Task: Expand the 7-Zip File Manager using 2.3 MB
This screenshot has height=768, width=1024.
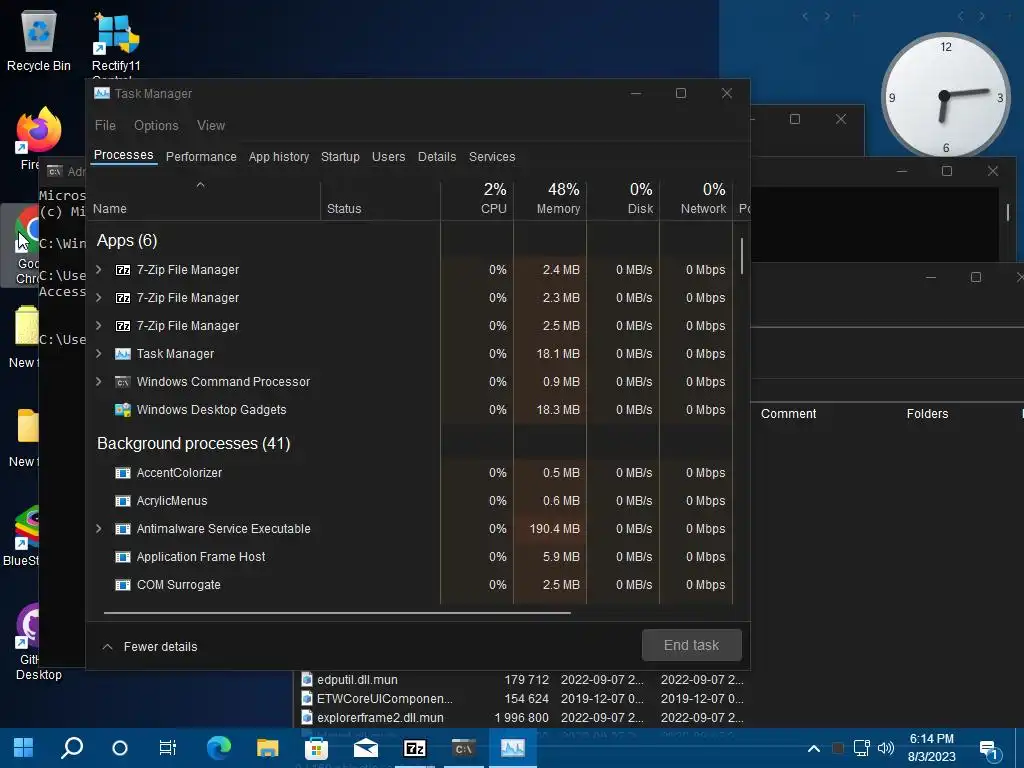Action: [99, 298]
